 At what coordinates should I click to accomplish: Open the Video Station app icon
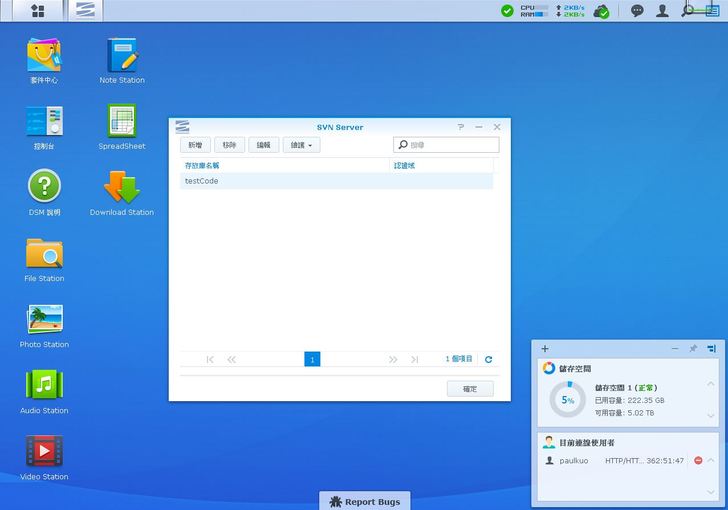(44, 452)
